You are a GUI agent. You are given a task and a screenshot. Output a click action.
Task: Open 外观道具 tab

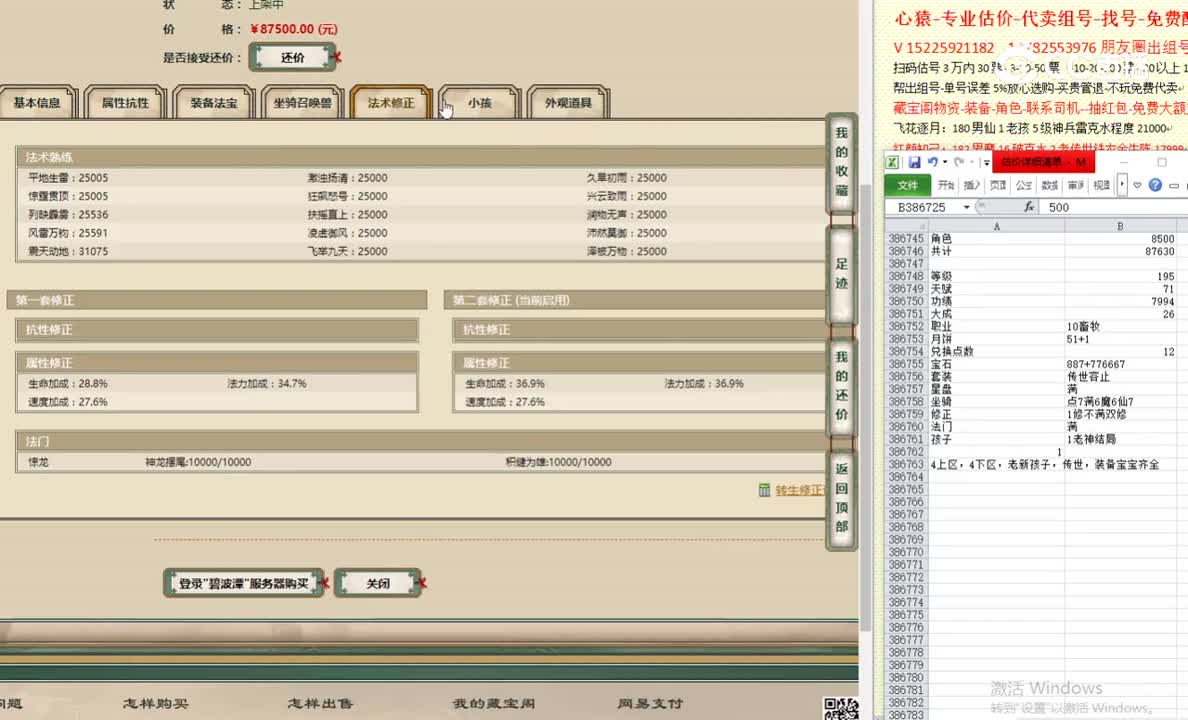tap(568, 102)
